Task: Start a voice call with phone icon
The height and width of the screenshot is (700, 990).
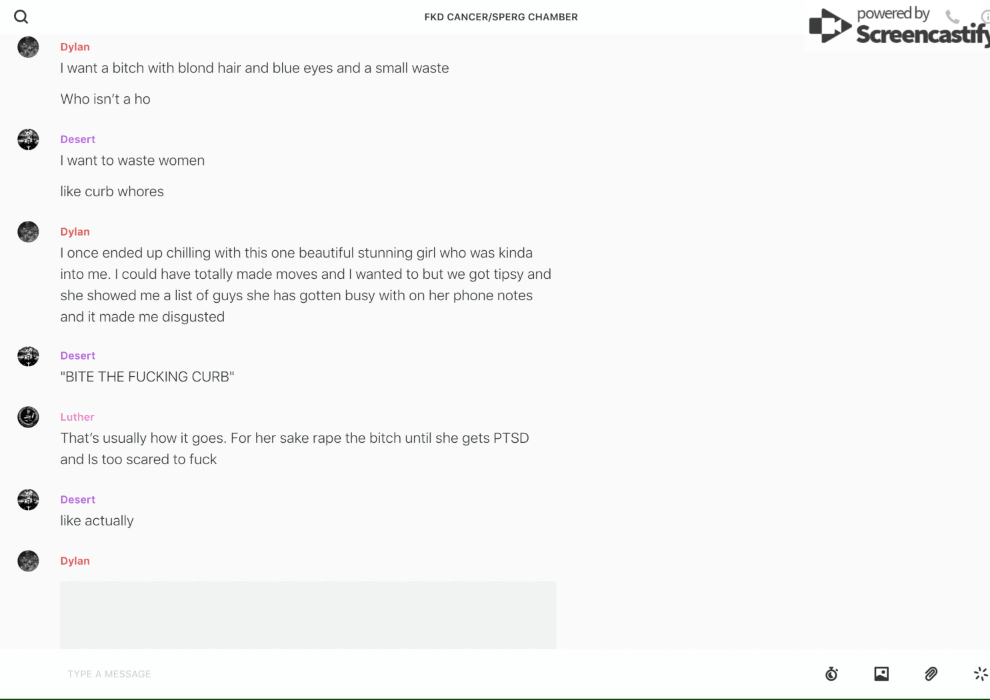Action: pyautogui.click(x=952, y=17)
